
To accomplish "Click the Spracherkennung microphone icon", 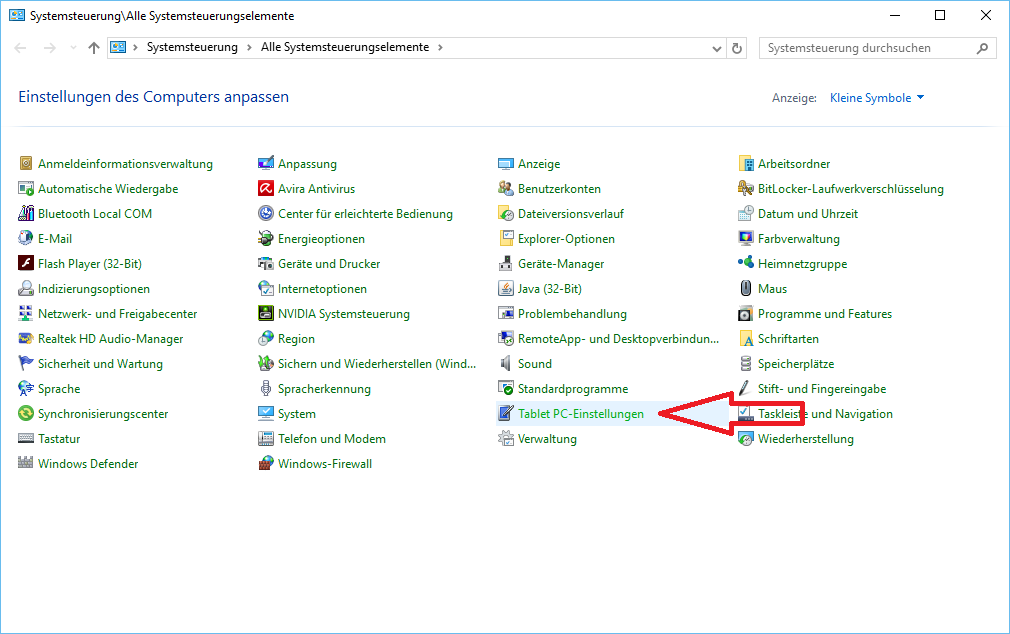I will (265, 388).
